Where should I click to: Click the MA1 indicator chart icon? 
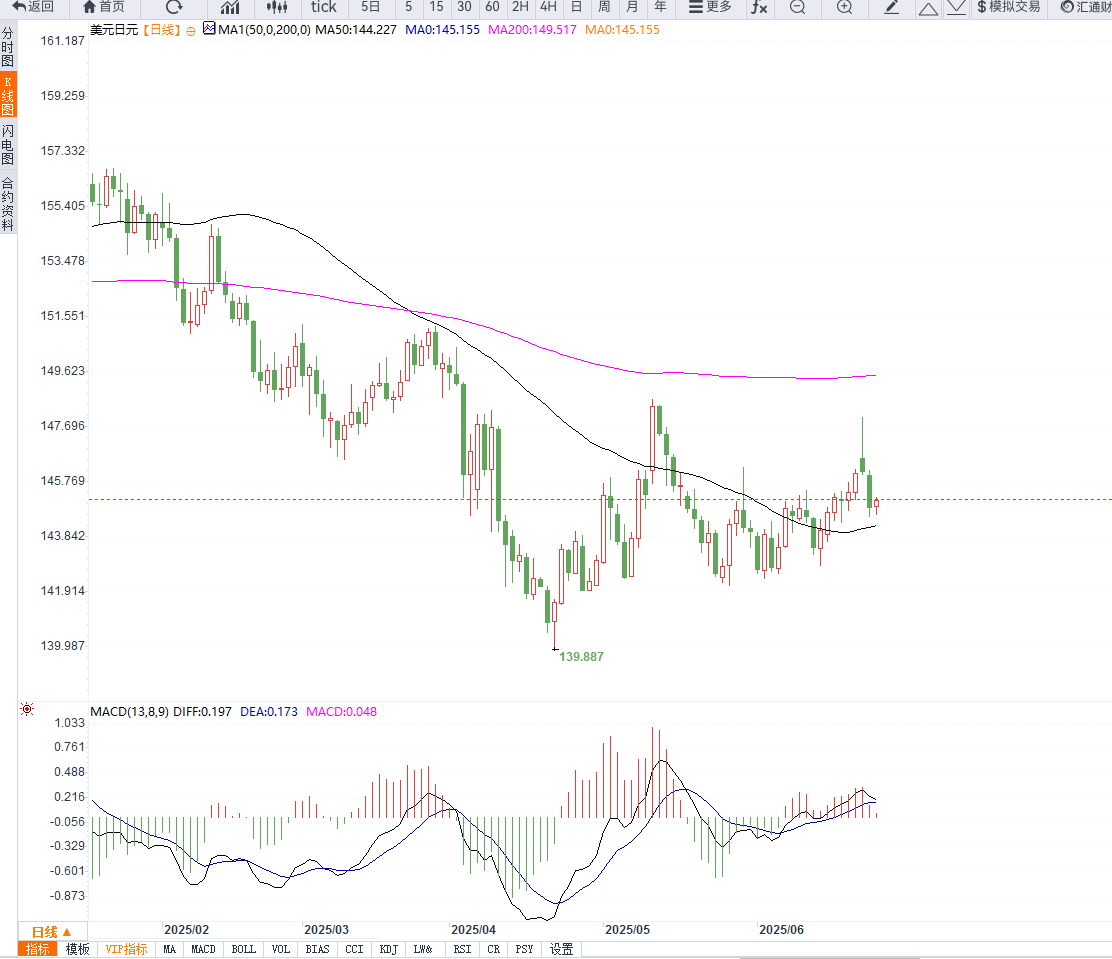(209, 28)
